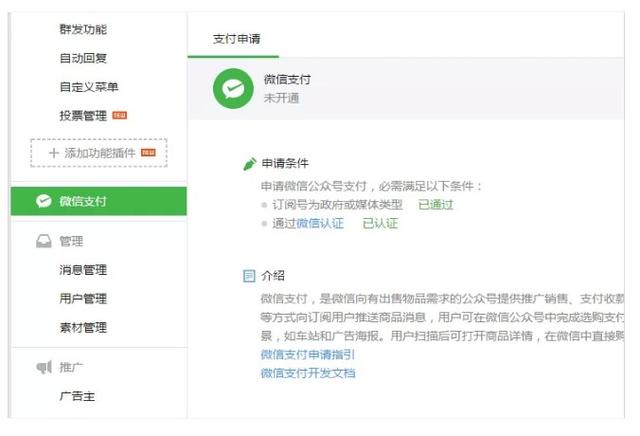Click the 推广 megaphone icon
640x436 pixels.
pos(43,368)
